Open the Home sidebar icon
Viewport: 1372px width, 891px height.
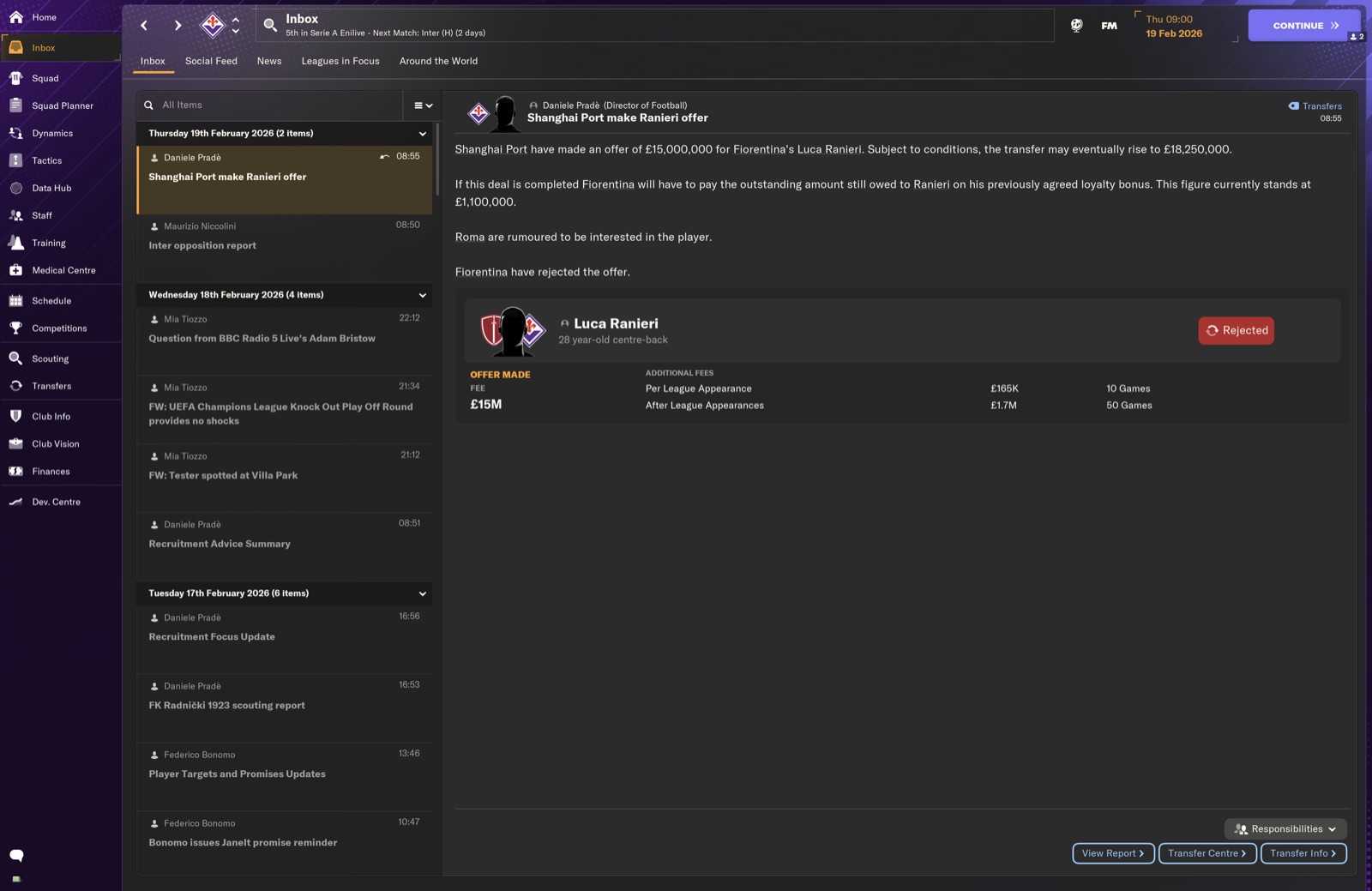coord(15,17)
